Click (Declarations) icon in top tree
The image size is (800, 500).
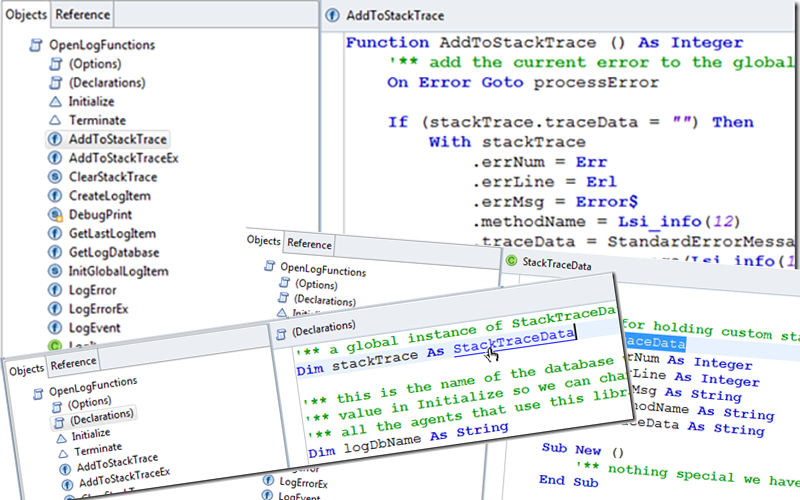pos(55,83)
